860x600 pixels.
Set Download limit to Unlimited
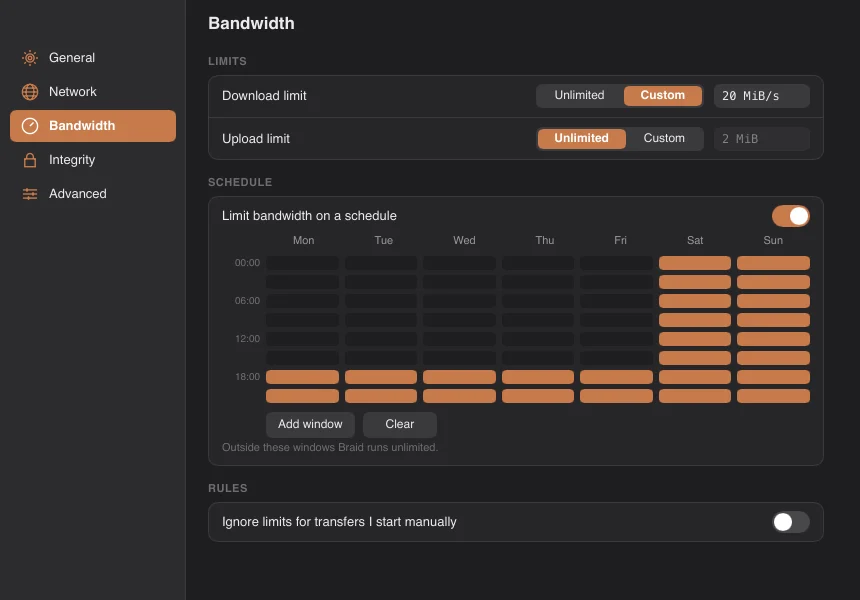click(579, 95)
